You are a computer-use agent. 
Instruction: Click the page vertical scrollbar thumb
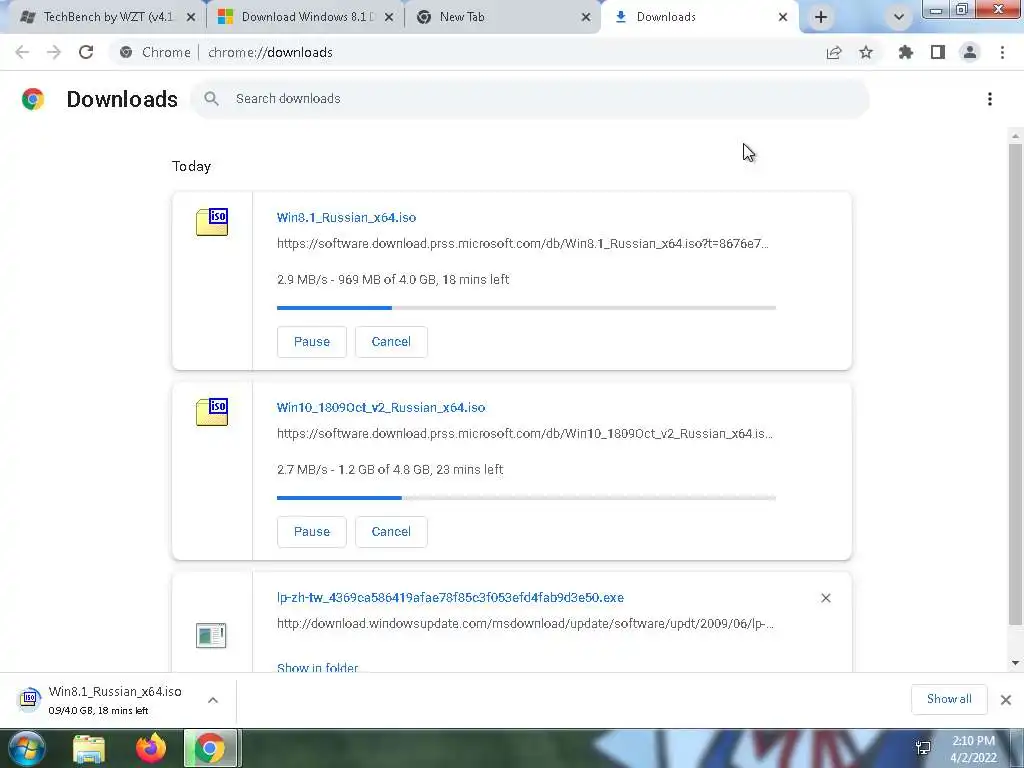pos(1015,384)
